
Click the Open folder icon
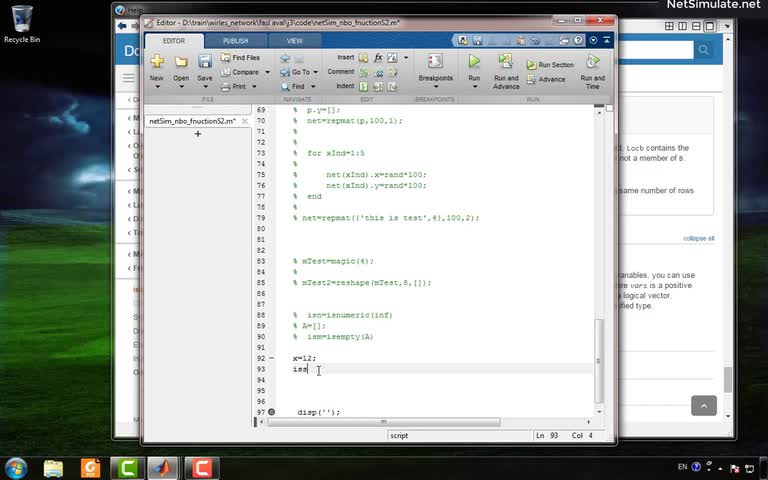click(181, 61)
